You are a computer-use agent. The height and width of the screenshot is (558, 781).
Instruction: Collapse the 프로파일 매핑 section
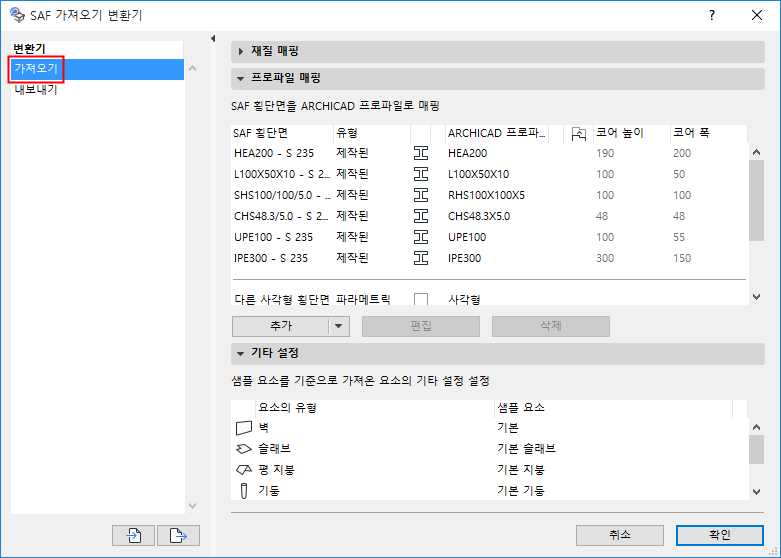click(241, 79)
